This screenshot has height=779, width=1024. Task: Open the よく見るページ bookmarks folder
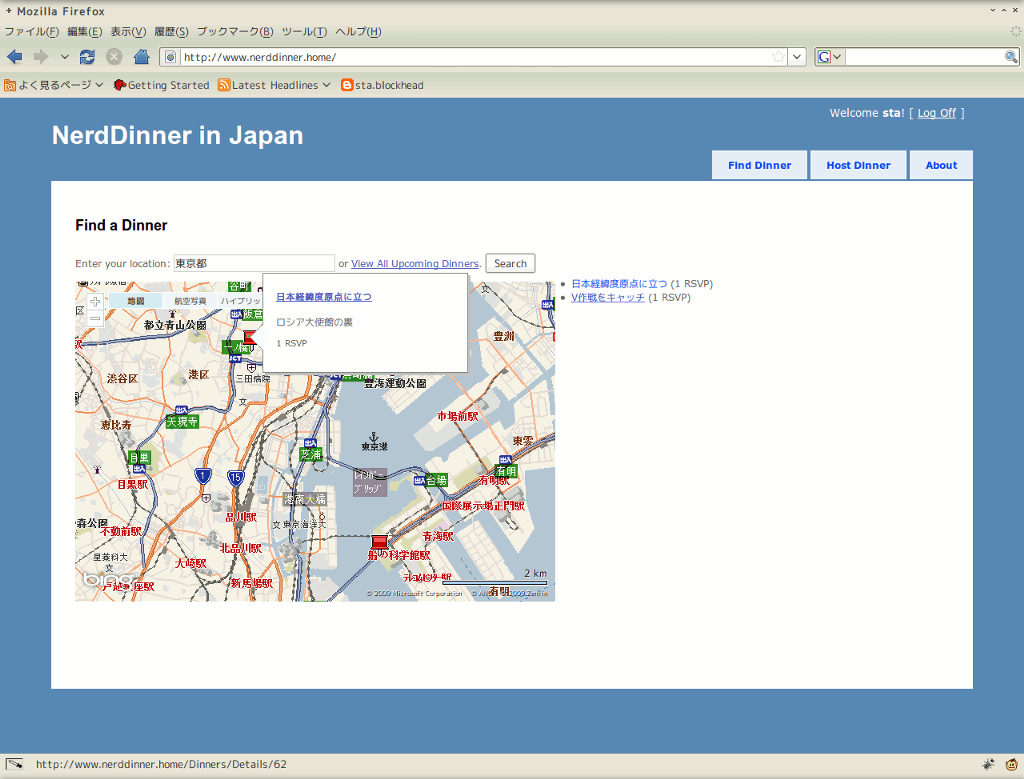[54, 85]
